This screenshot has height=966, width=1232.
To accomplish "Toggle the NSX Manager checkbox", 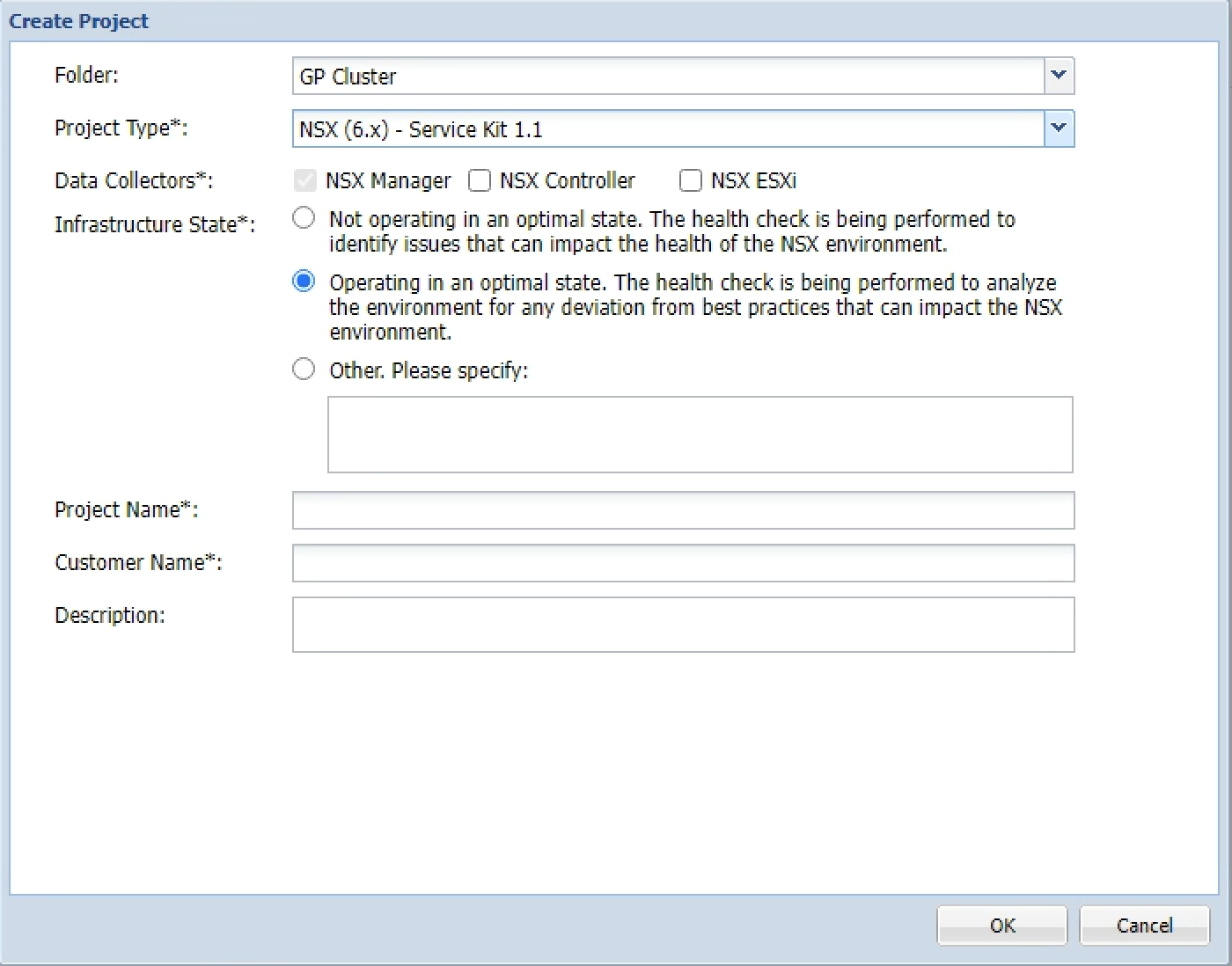I will click(304, 180).
